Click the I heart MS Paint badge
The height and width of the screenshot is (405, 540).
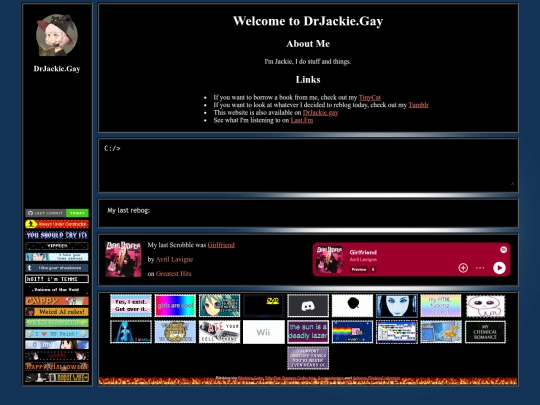[x=57, y=334]
